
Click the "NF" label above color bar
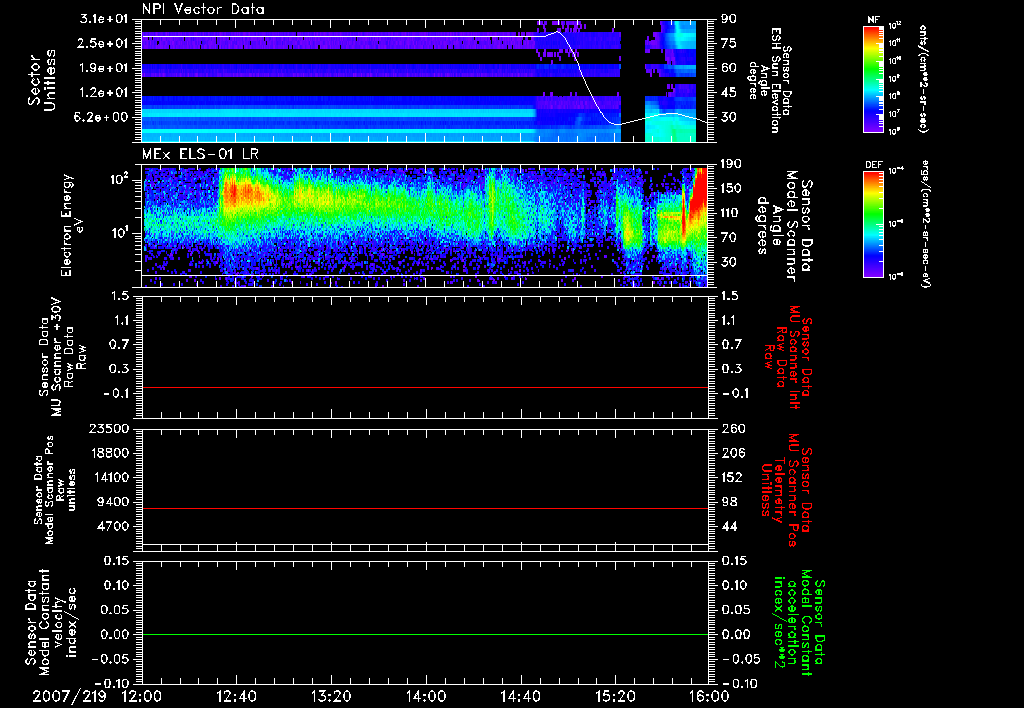[874, 20]
